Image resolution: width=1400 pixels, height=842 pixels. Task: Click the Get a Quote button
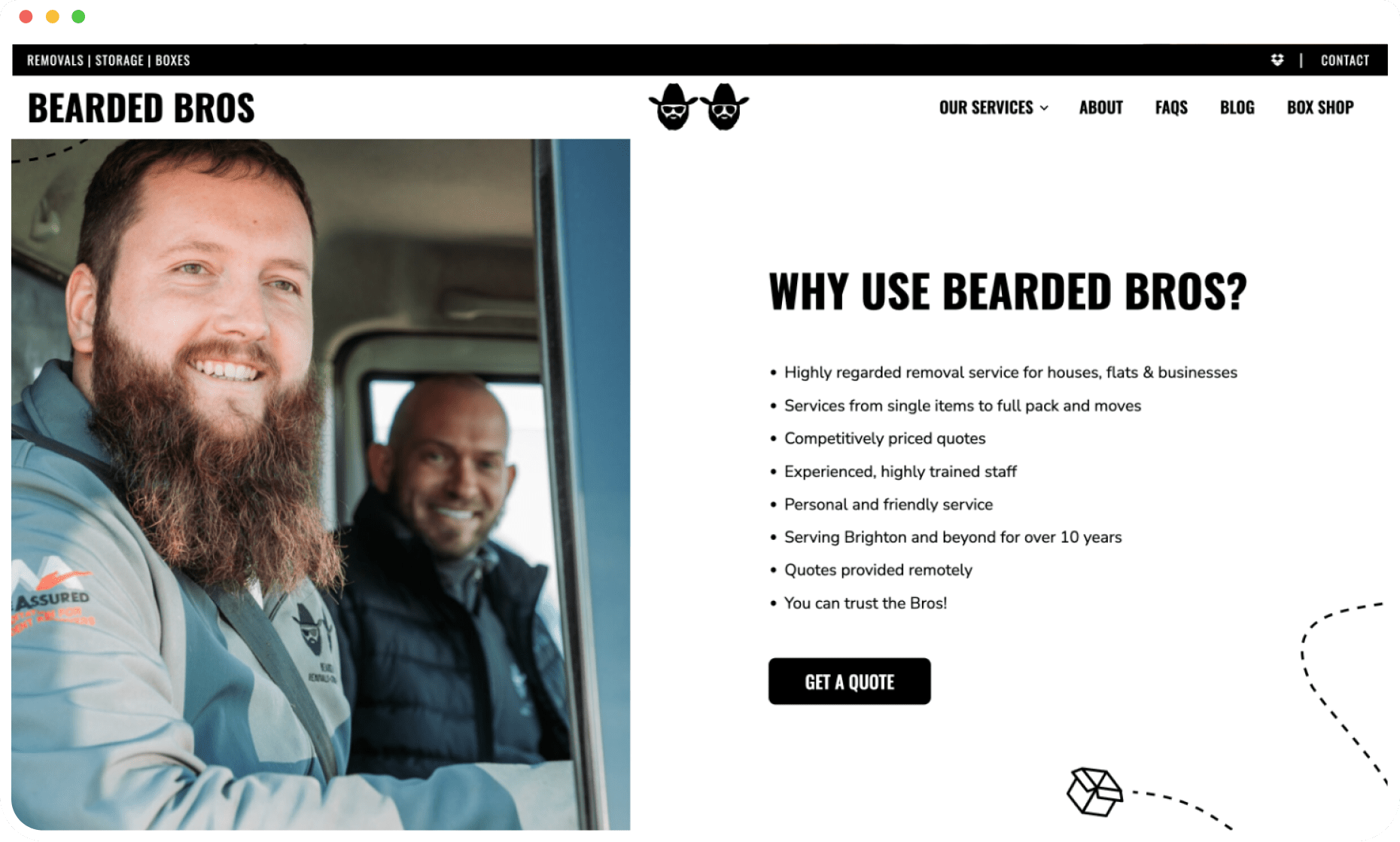[x=849, y=682]
